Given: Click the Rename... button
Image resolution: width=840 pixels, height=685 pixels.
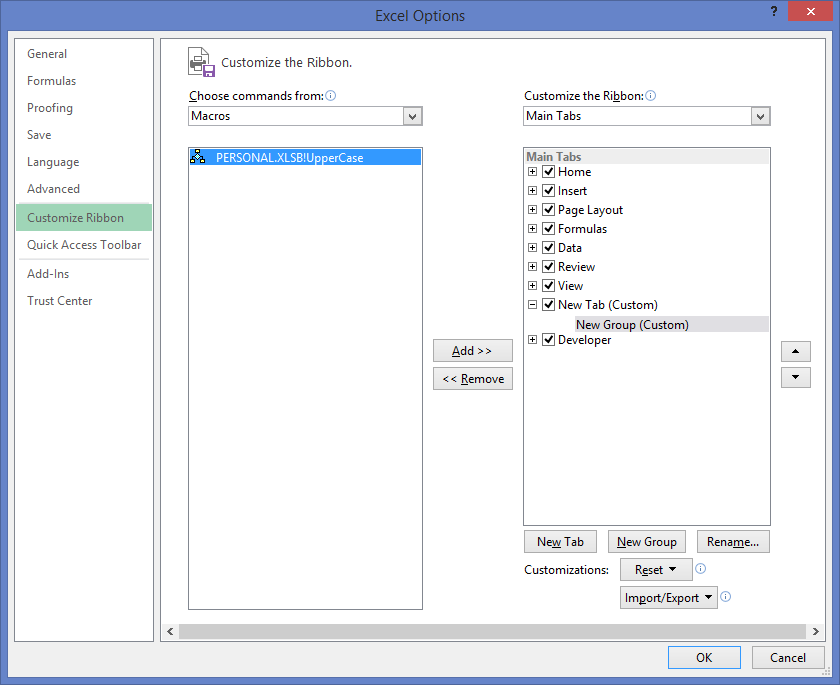Looking at the screenshot, I should coord(733,541).
